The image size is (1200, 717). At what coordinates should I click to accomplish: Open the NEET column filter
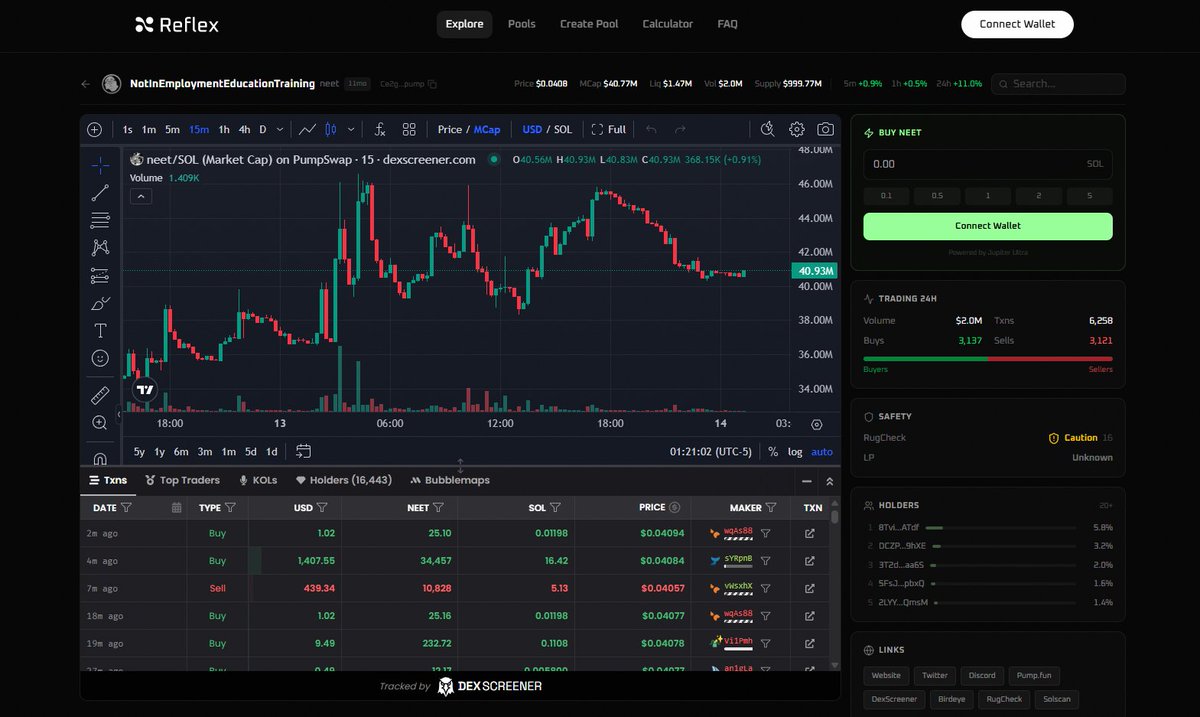[x=438, y=507]
